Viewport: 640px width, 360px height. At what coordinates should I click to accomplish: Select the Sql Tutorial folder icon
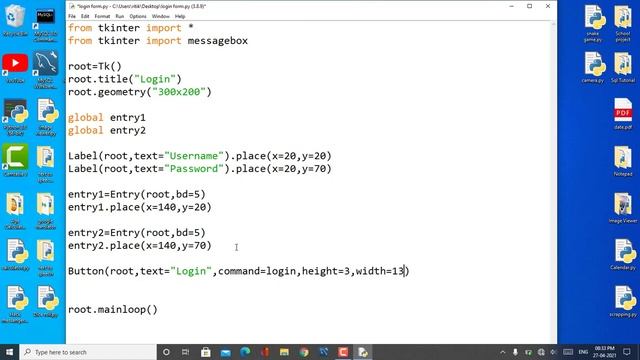(x=623, y=68)
